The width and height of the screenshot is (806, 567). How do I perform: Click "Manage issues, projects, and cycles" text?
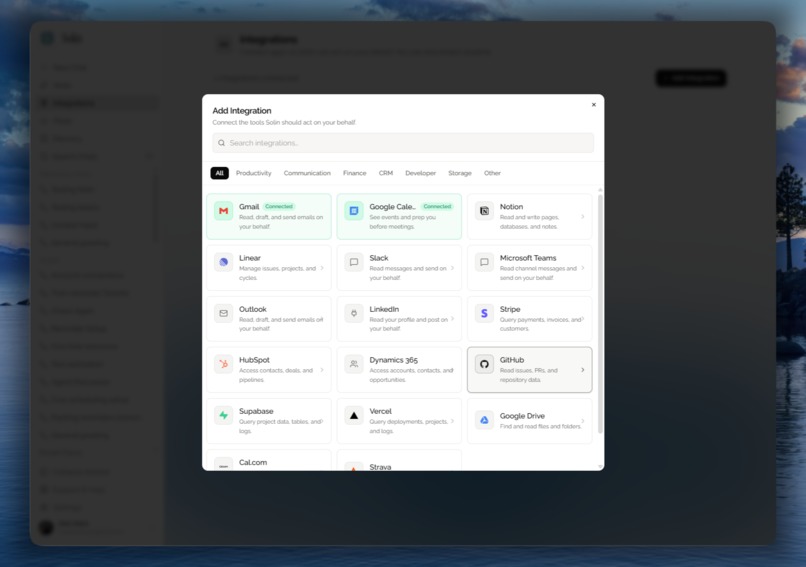pyautogui.click(x=278, y=273)
